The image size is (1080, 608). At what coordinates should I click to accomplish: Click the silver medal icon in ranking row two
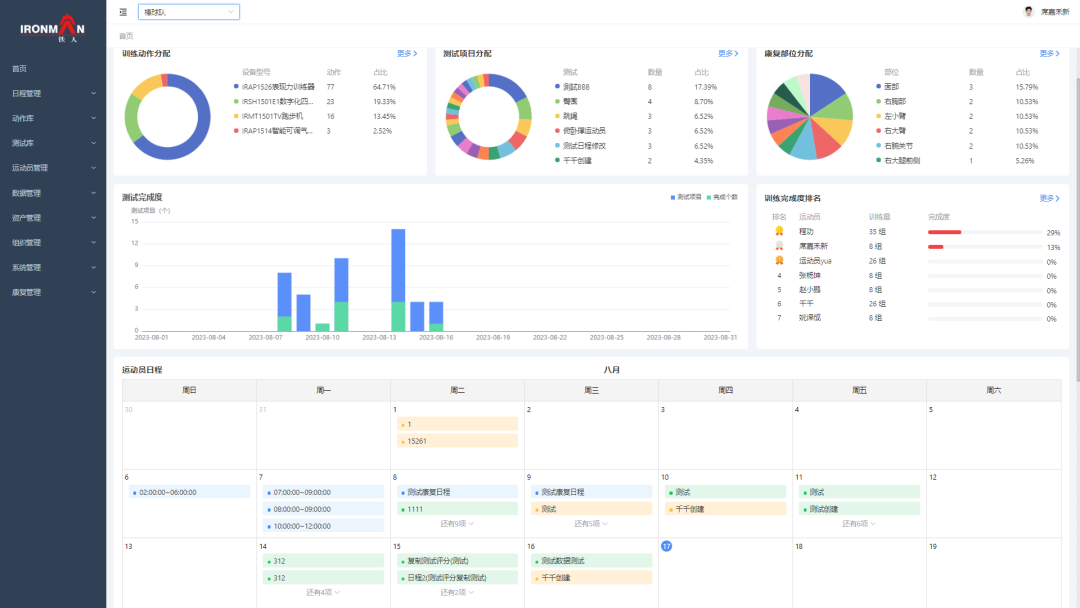779,246
